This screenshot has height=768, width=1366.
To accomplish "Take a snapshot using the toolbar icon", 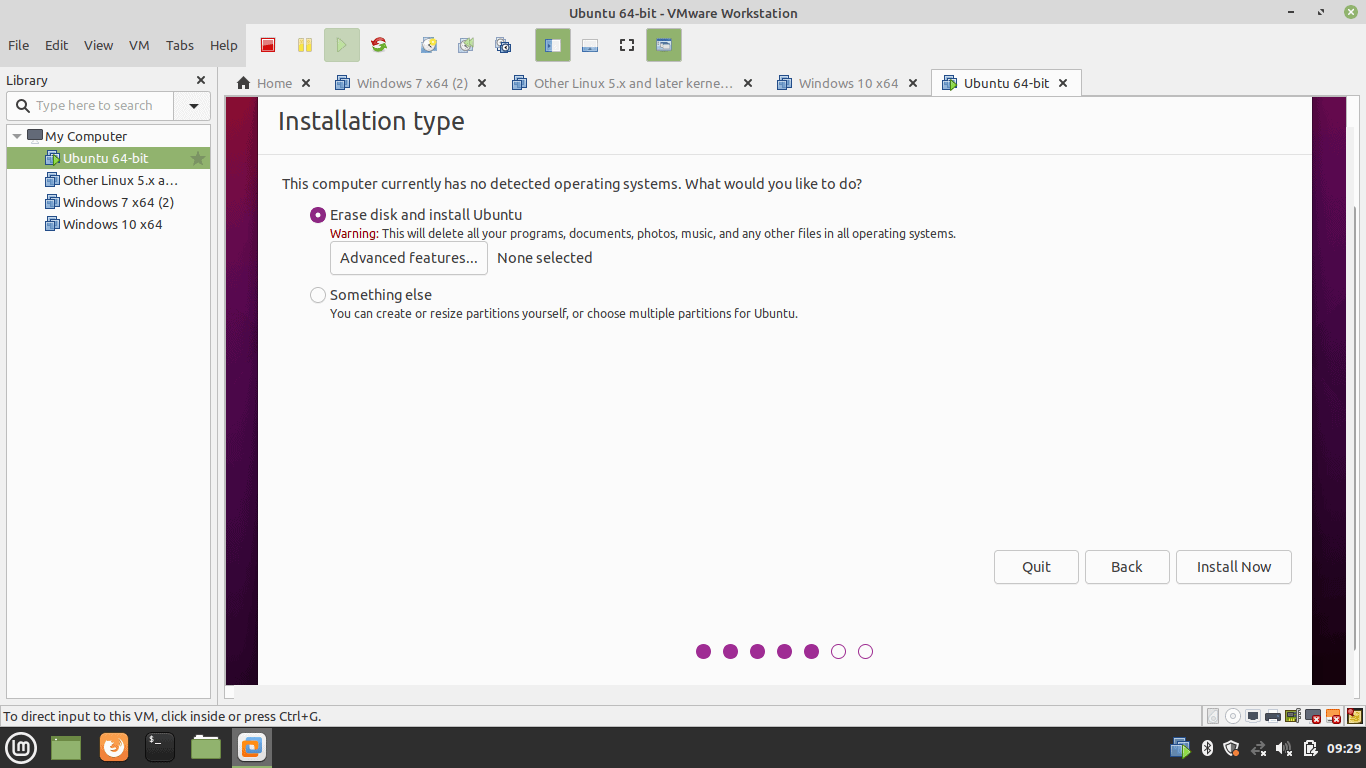I will pos(429,45).
